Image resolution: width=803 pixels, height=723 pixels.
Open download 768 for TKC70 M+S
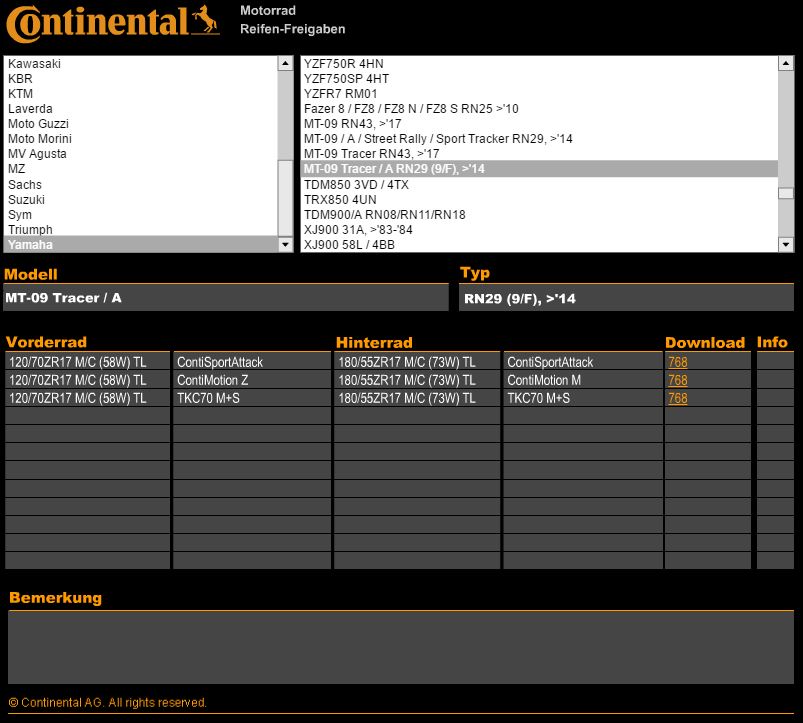[677, 399]
